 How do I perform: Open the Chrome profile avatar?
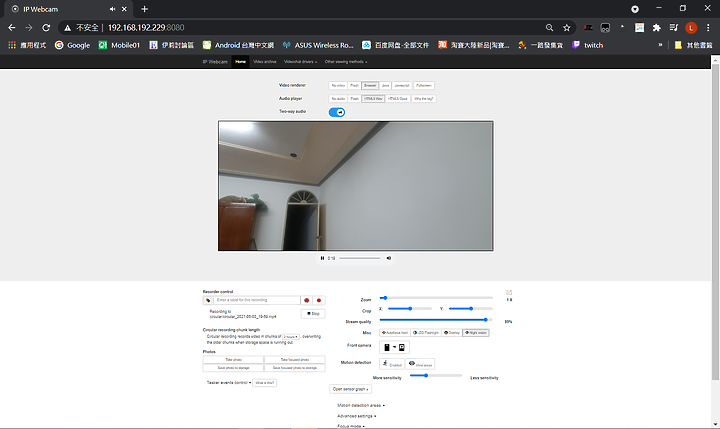[x=691, y=28]
